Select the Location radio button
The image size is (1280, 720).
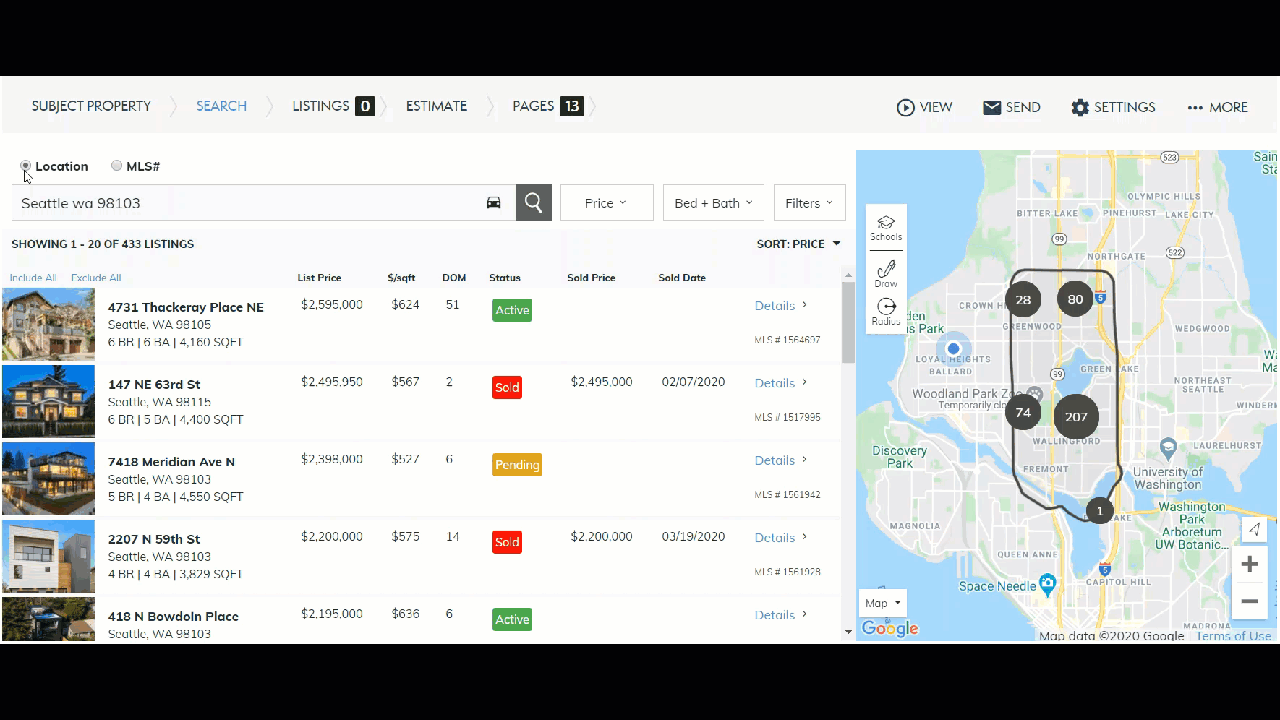[x=26, y=166]
